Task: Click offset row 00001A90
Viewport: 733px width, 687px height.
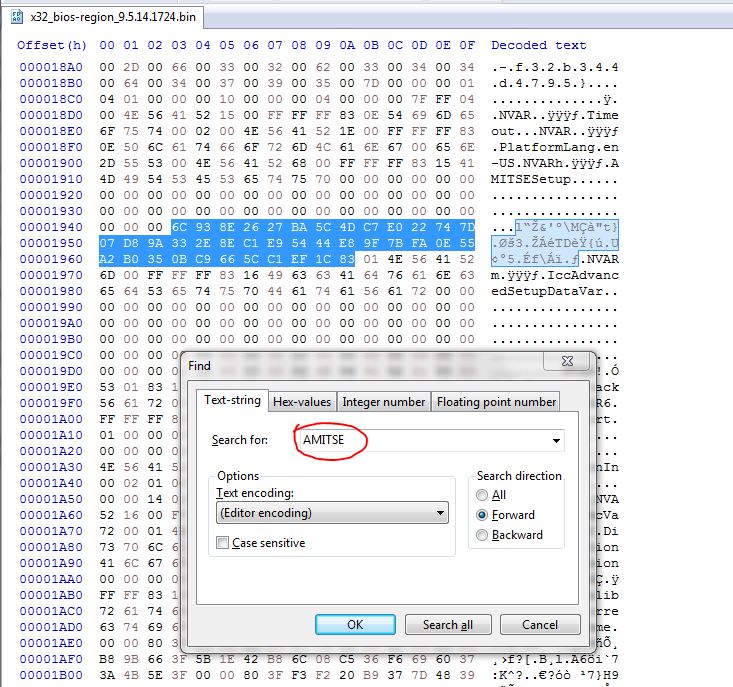Action: click(x=51, y=563)
